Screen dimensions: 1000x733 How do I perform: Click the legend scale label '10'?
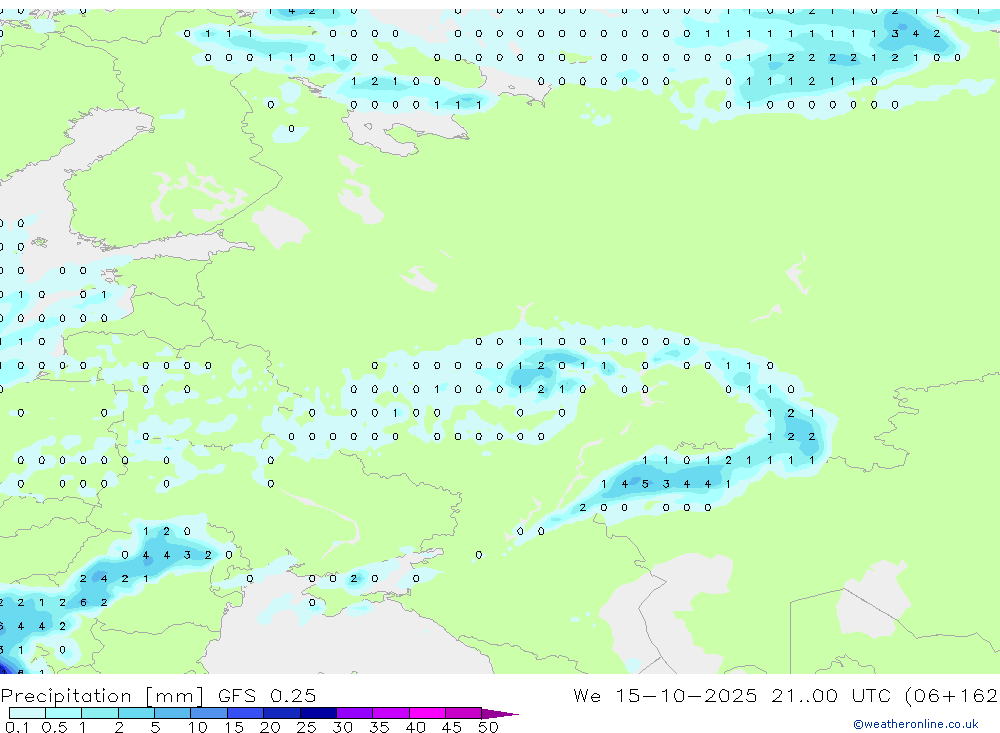point(197,727)
